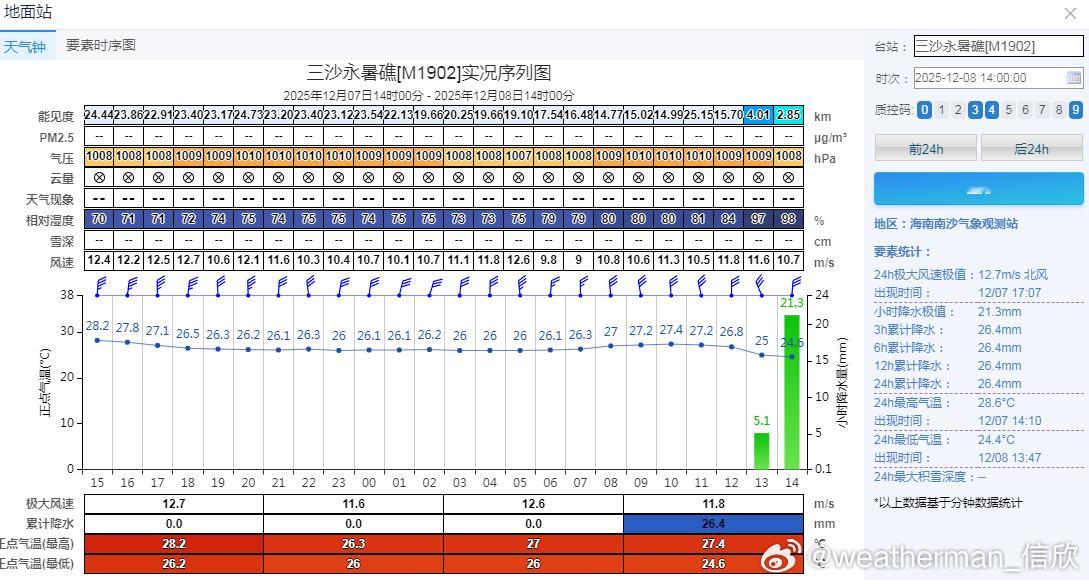The height and width of the screenshot is (584, 1089).
Task: Enable quality code 5
Action: click(1008, 110)
